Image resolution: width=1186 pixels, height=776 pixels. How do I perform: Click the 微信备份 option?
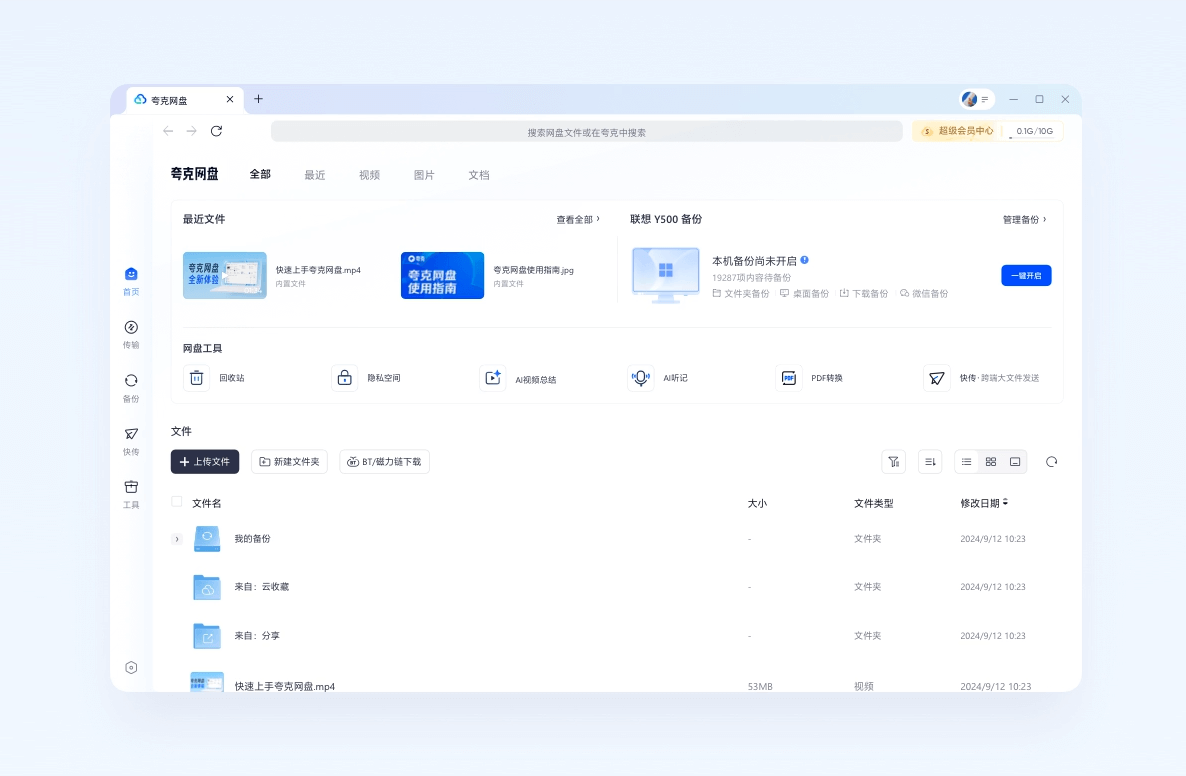click(x=924, y=293)
